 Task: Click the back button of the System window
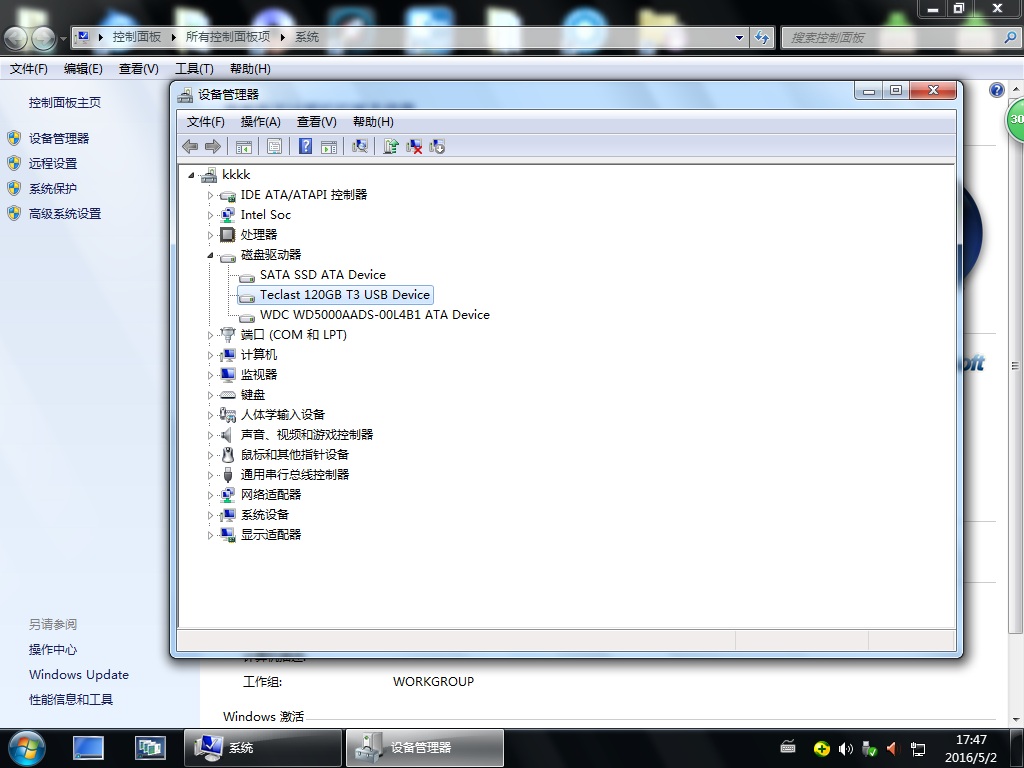click(x=16, y=38)
